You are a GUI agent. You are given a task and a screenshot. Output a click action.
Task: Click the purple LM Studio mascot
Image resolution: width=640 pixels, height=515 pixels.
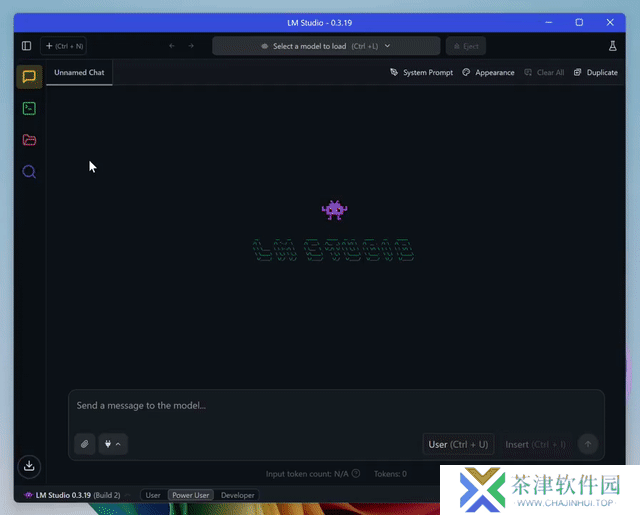pyautogui.click(x=334, y=210)
